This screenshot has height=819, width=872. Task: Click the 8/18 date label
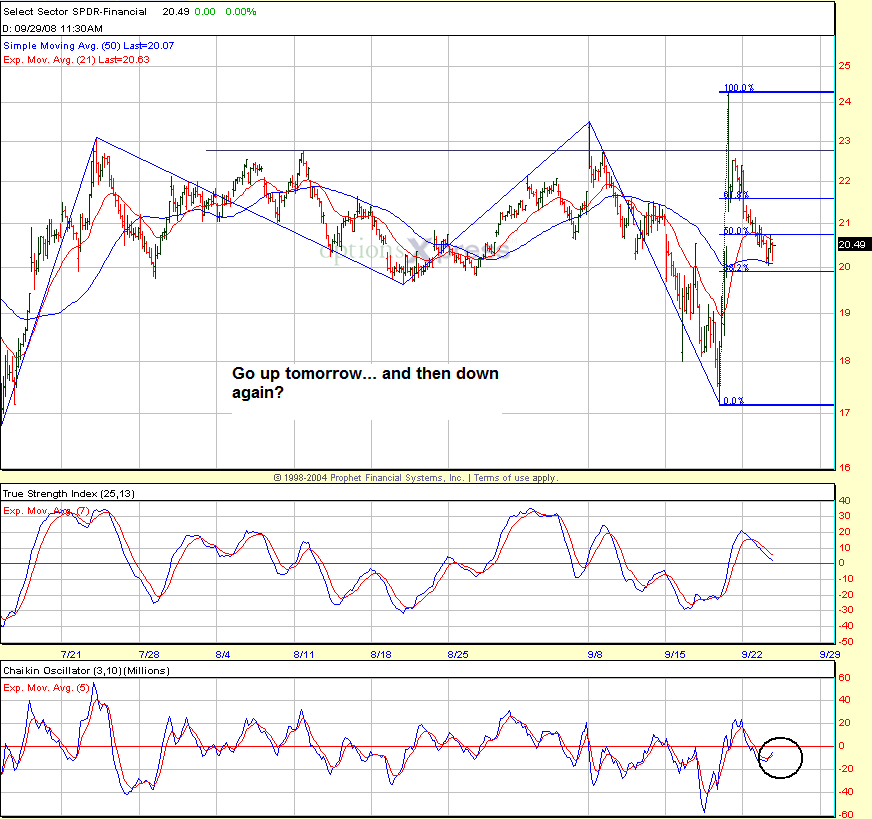381,654
